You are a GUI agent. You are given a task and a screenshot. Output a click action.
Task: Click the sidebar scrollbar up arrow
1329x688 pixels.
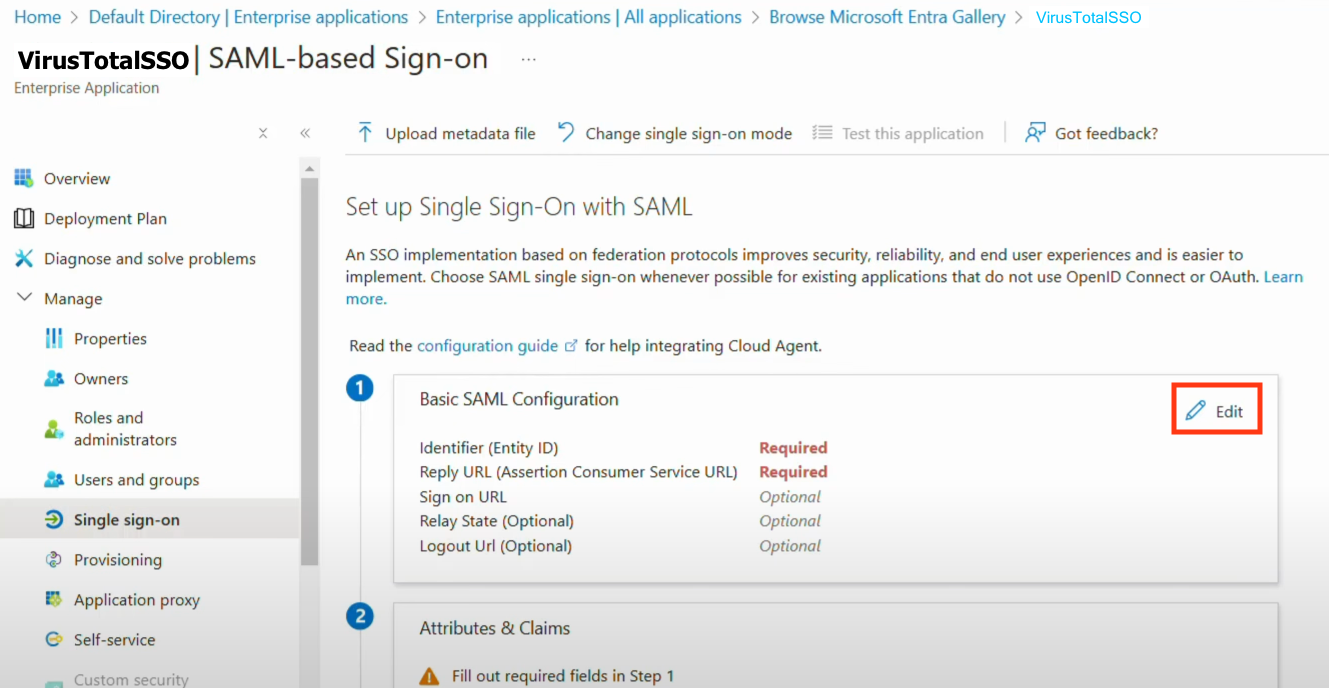point(310,168)
